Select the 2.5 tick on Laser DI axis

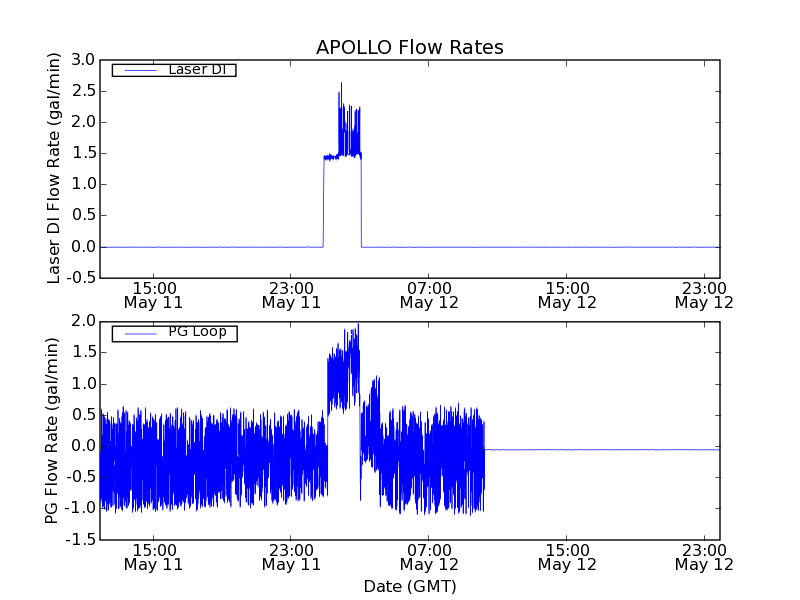pos(83,91)
